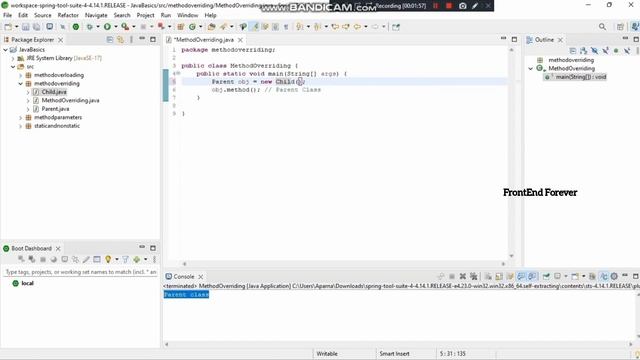This screenshot has height=360, width=640.
Task: Toggle Pin Console button
Action: click(x=546, y=276)
